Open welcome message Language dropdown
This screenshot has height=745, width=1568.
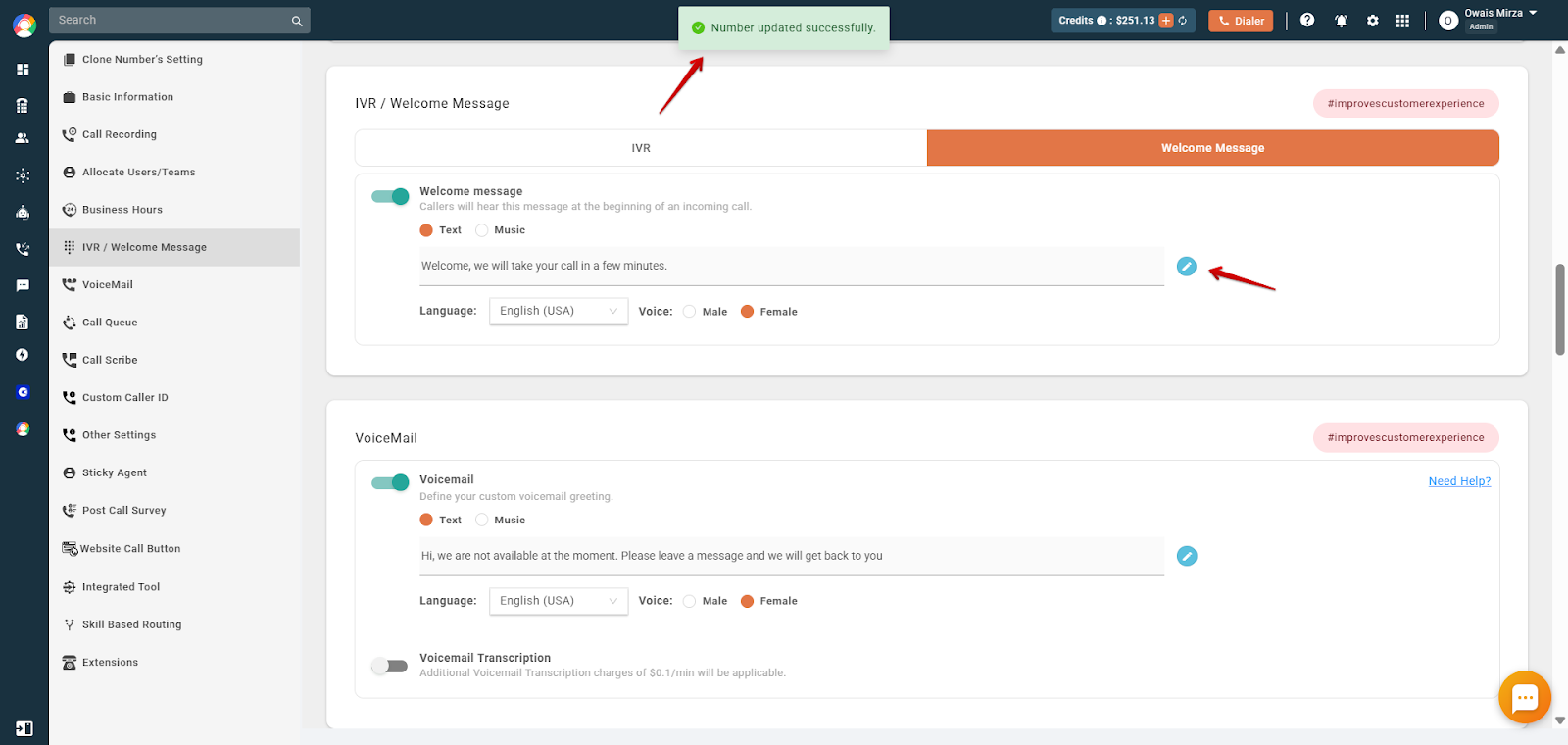click(x=559, y=311)
